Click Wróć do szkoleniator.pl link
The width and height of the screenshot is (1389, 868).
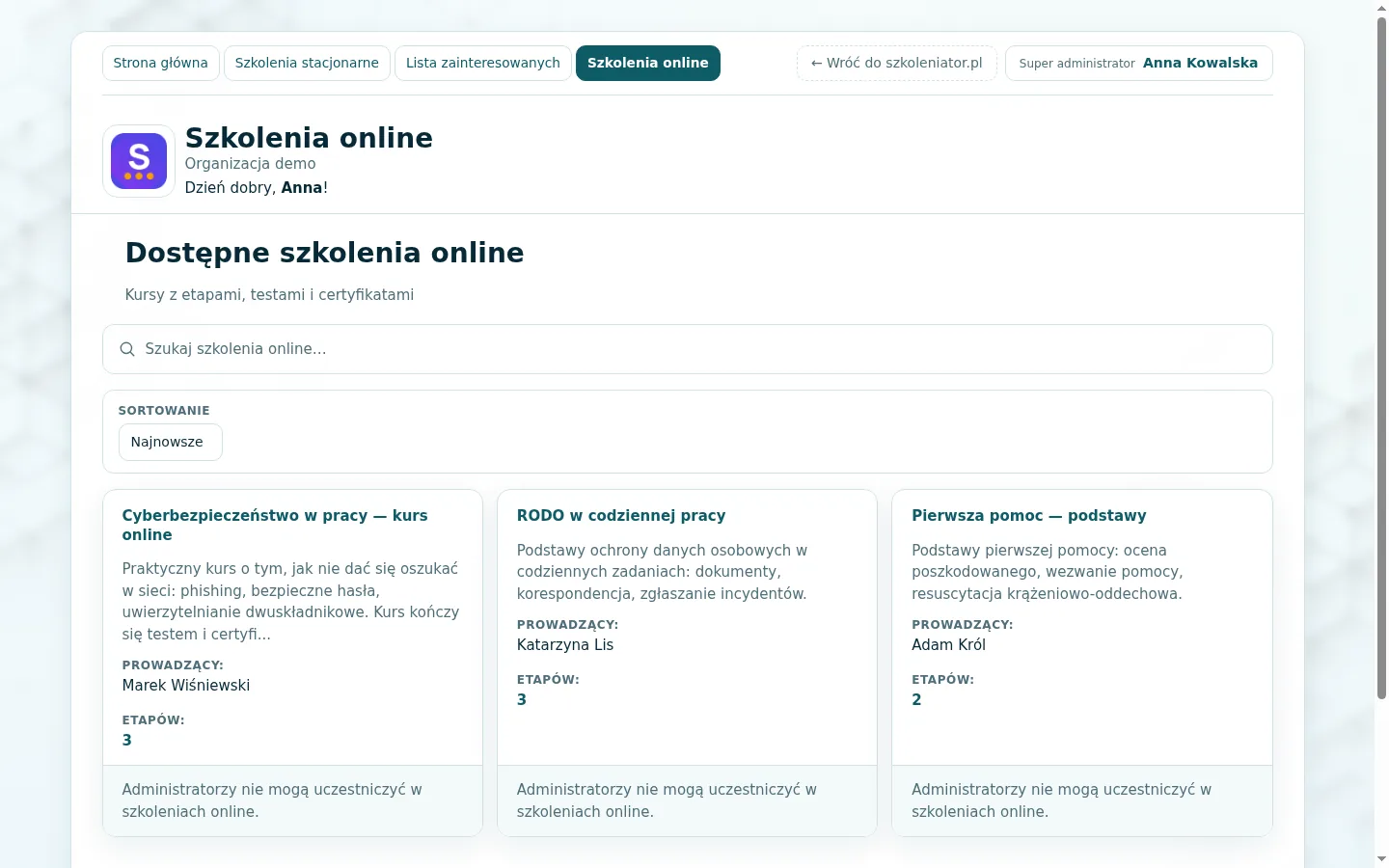[x=897, y=63]
